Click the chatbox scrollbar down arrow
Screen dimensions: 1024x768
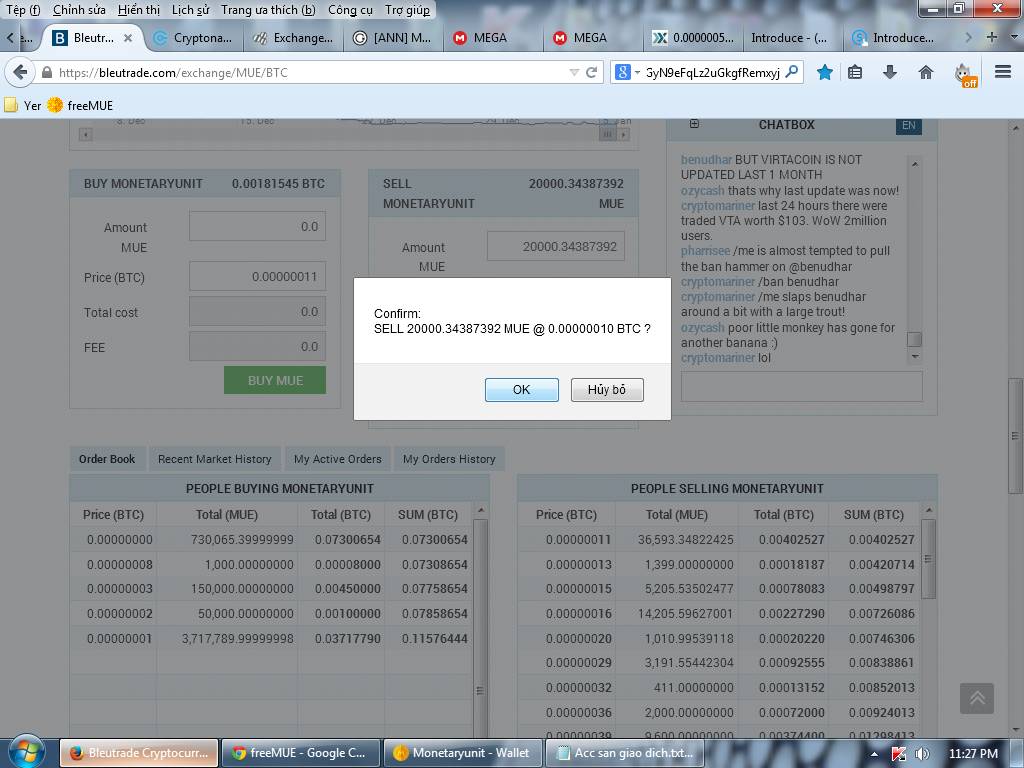coord(915,357)
